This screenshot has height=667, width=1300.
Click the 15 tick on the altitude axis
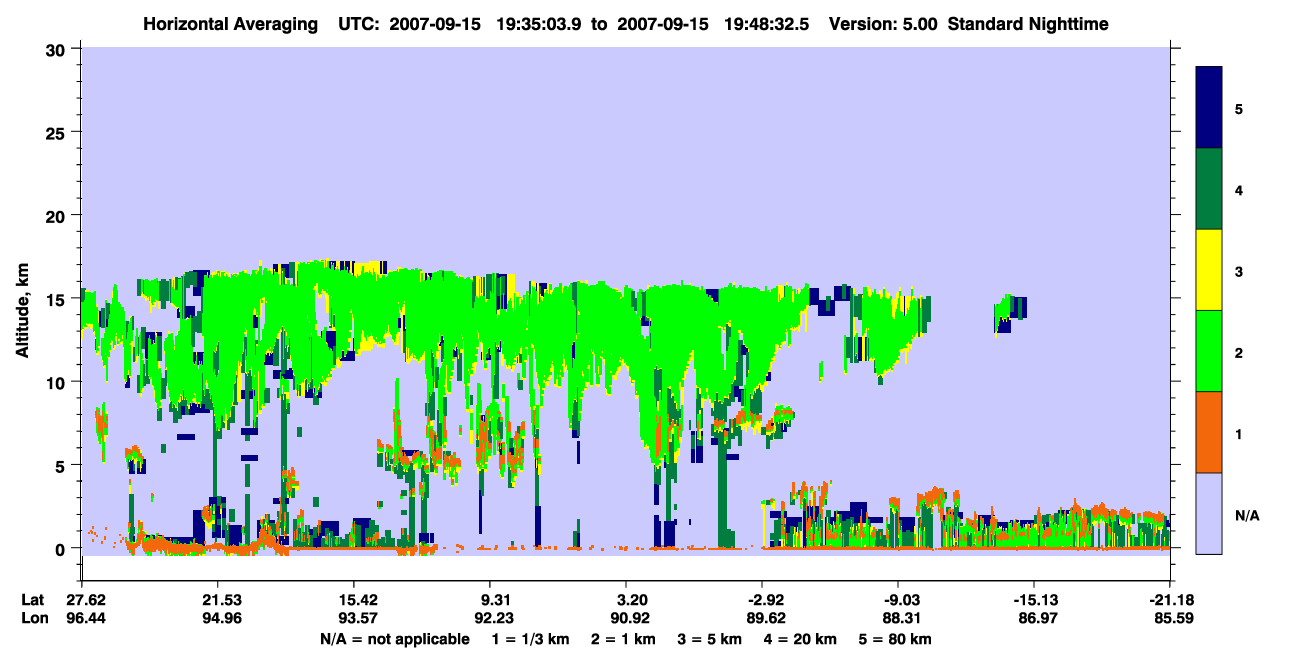click(x=59, y=299)
